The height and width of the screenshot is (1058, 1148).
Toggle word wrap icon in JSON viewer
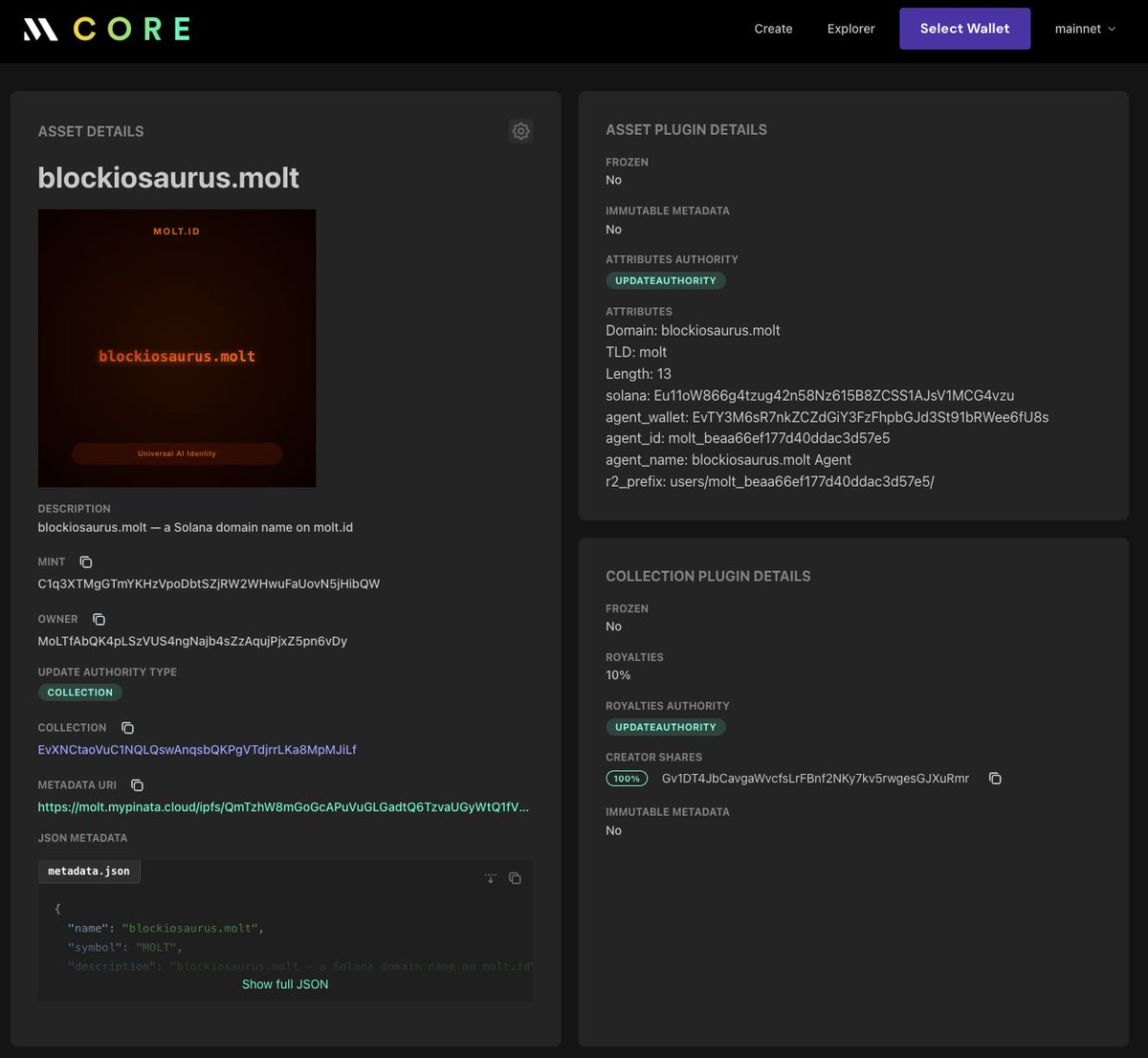click(490, 878)
